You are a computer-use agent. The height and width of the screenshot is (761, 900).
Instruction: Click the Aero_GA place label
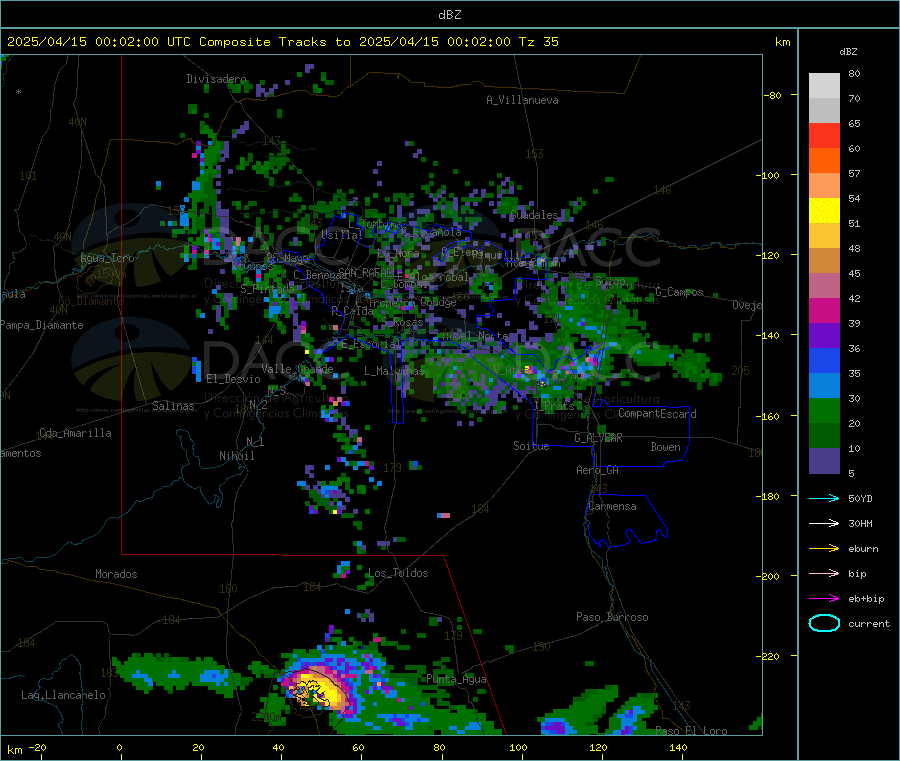(x=598, y=470)
